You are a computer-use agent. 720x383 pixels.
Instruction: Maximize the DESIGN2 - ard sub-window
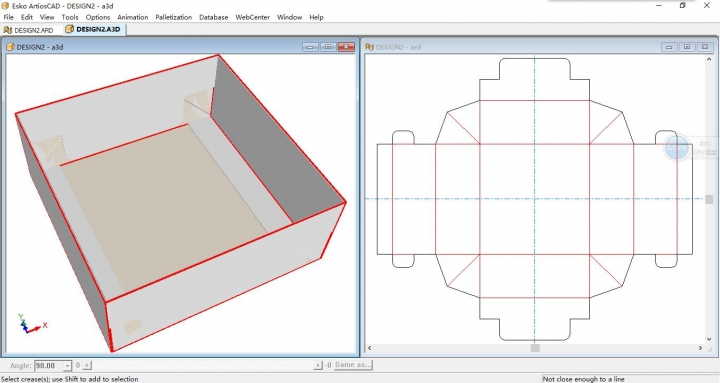click(x=687, y=47)
